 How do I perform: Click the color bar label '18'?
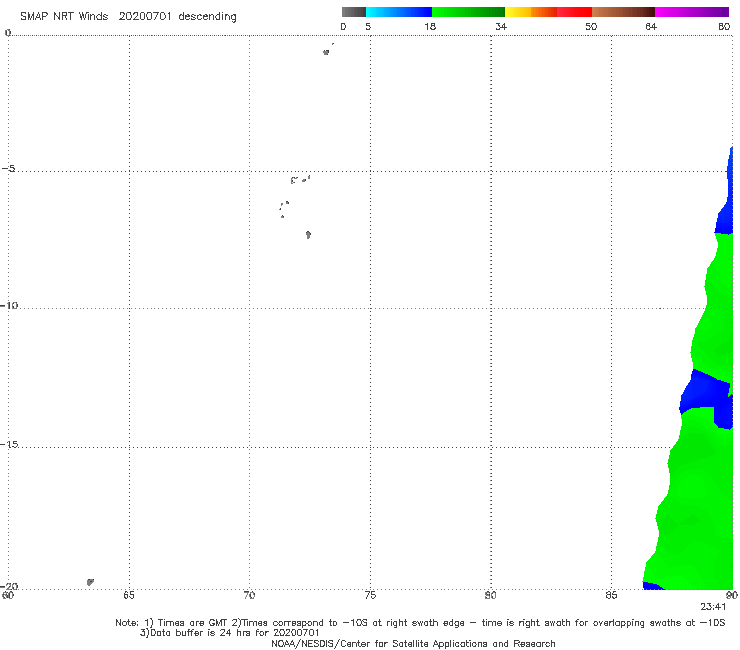430,26
